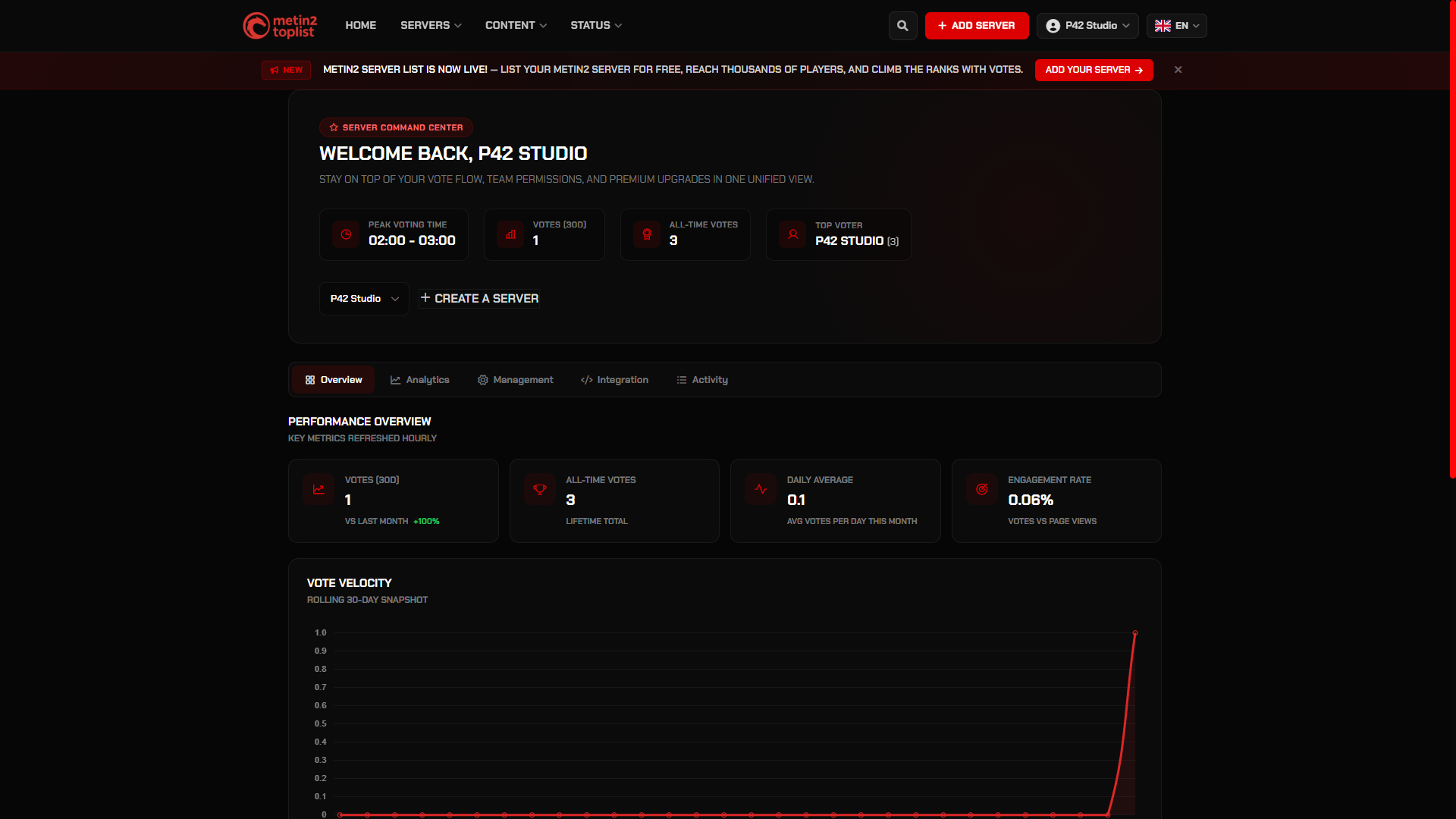1456x819 pixels.
Task: Click the 0.06% engagement rate value
Action: [1031, 500]
